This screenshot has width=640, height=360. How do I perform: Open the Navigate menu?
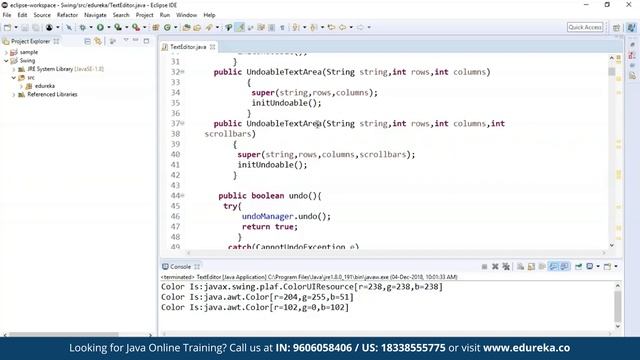[95, 15]
